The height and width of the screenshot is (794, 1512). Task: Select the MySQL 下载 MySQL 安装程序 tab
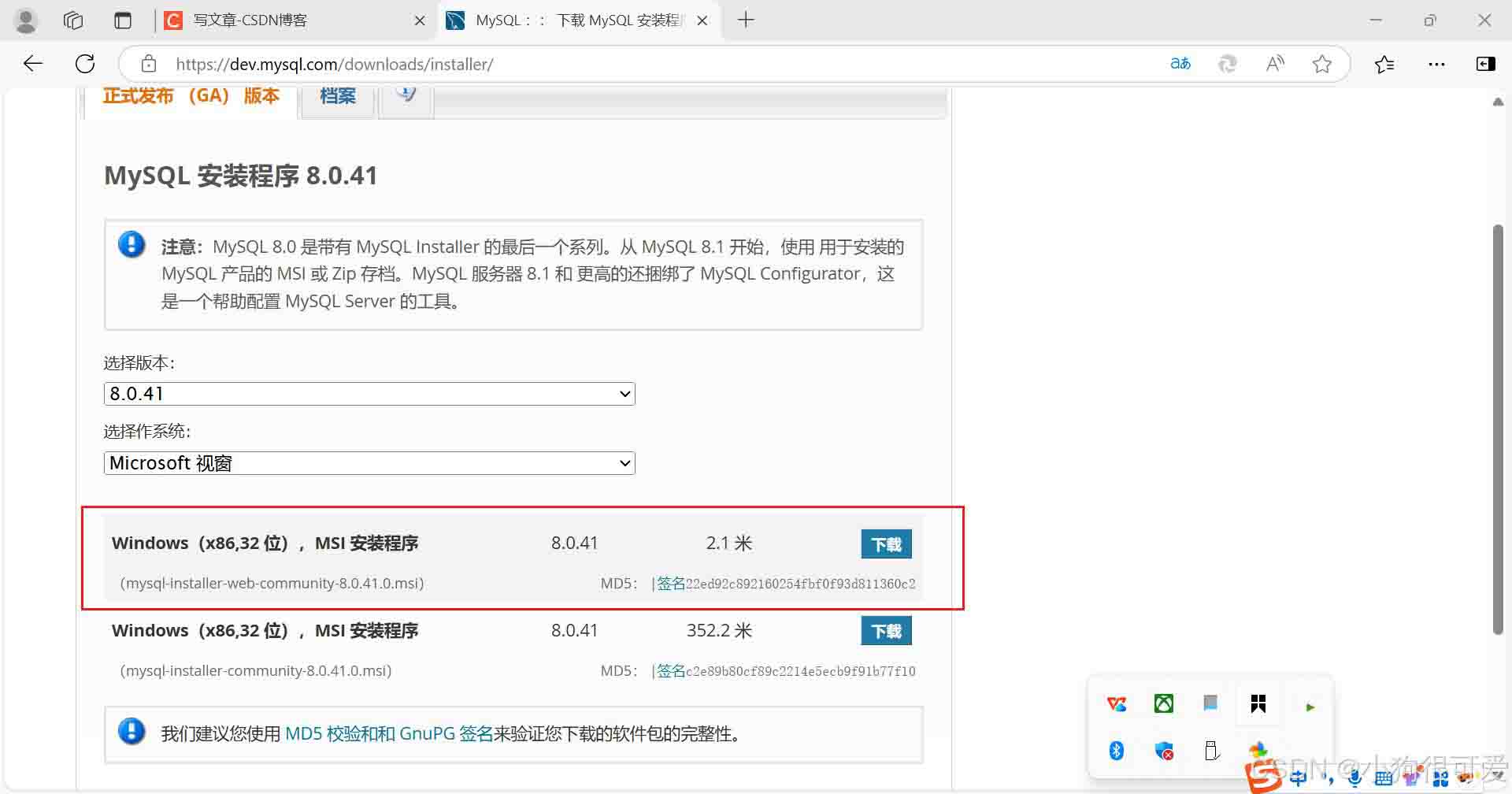pos(577,20)
